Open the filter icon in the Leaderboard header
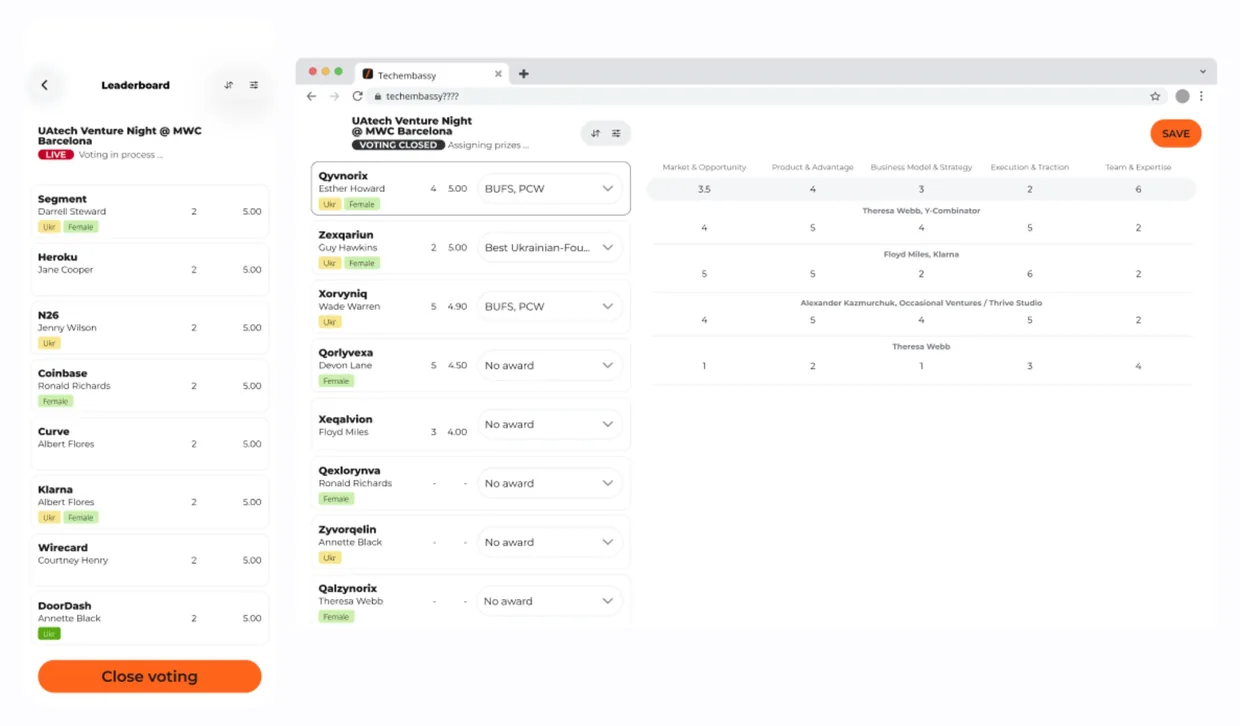The width and height of the screenshot is (1240, 726). click(254, 85)
